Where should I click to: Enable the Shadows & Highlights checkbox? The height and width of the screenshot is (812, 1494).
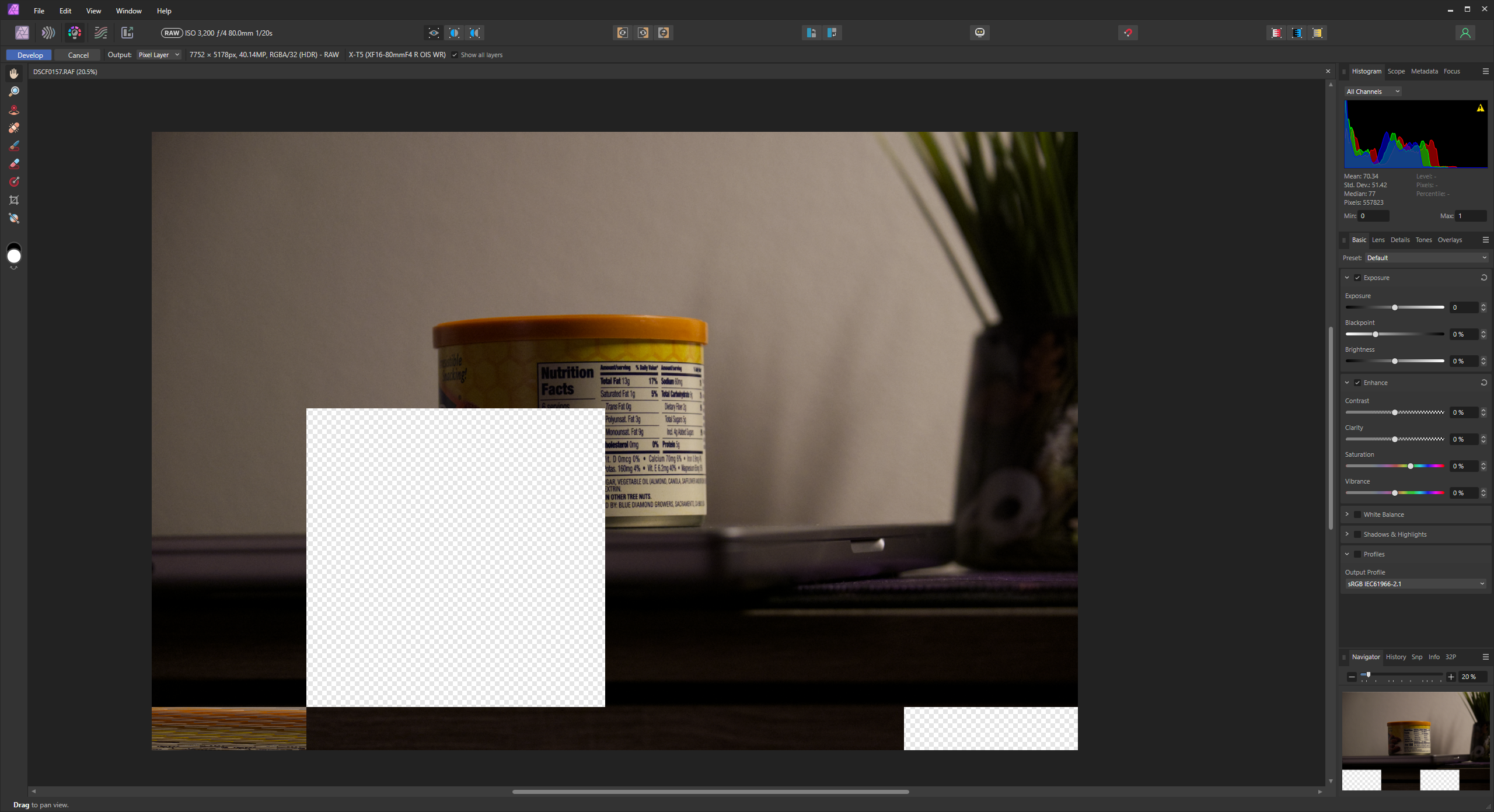coord(1357,534)
